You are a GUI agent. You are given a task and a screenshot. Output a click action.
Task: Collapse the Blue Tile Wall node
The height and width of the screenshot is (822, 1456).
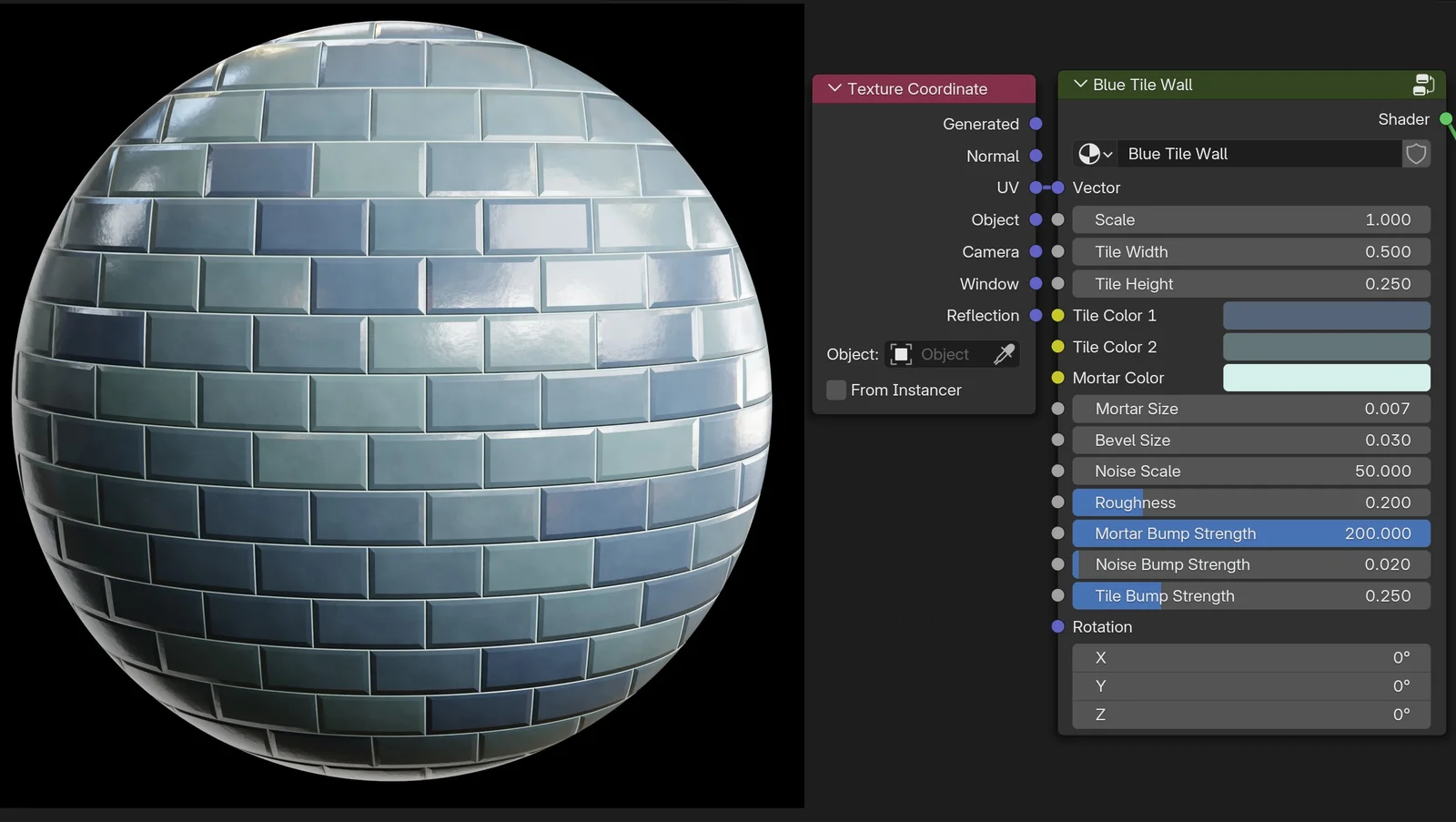coord(1079,85)
